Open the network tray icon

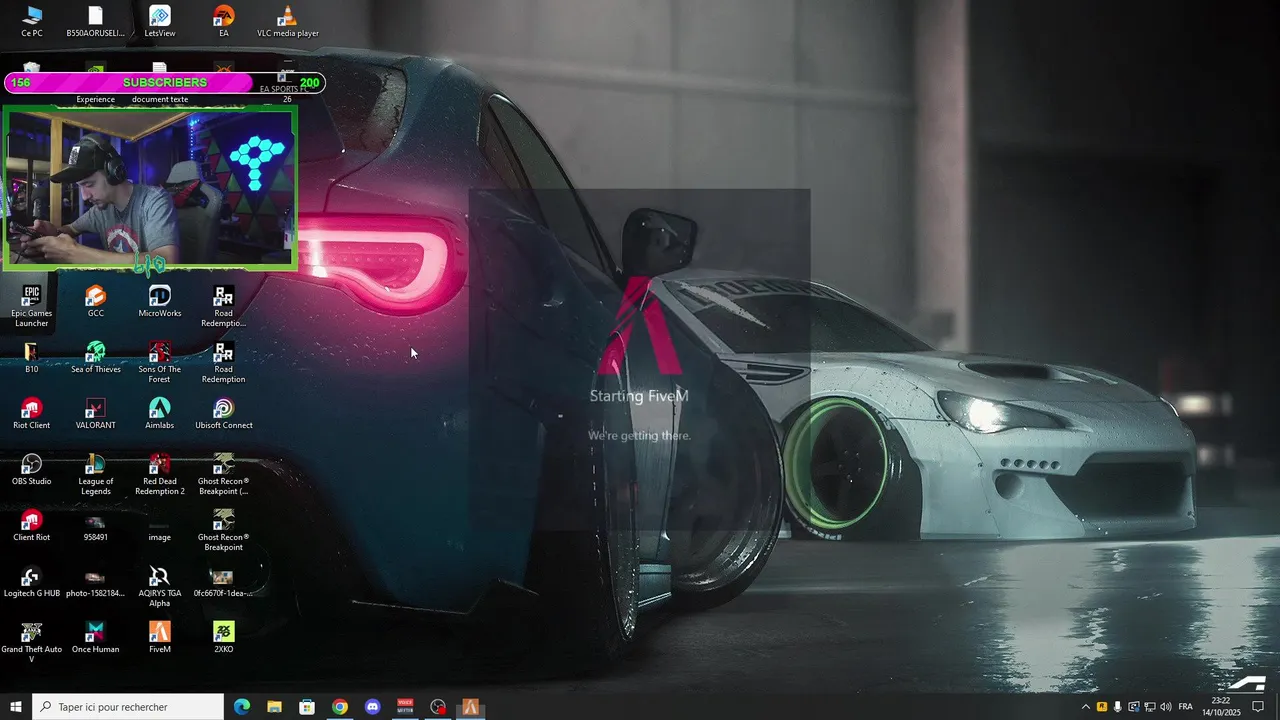coord(1150,707)
